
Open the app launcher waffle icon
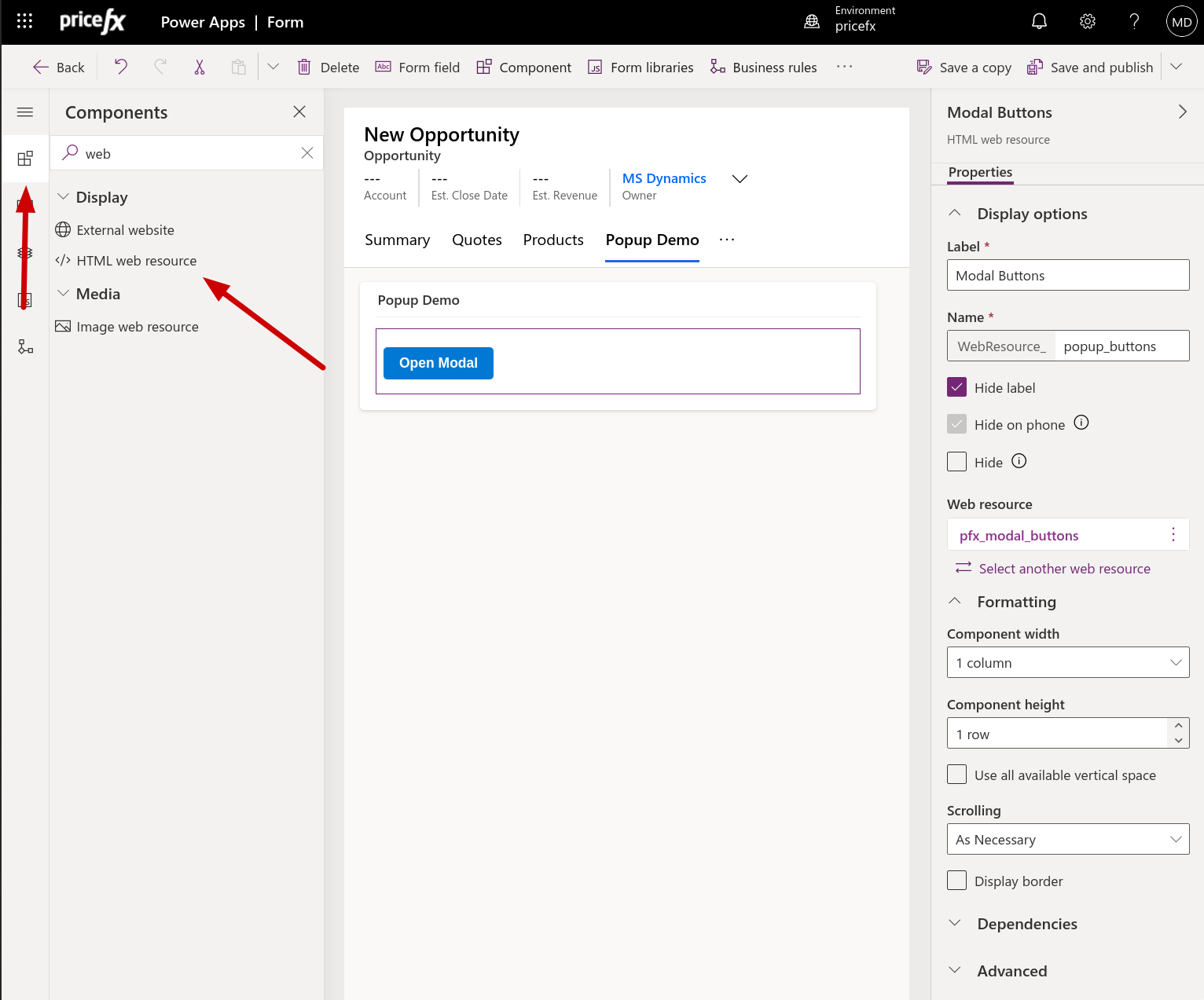coord(24,21)
